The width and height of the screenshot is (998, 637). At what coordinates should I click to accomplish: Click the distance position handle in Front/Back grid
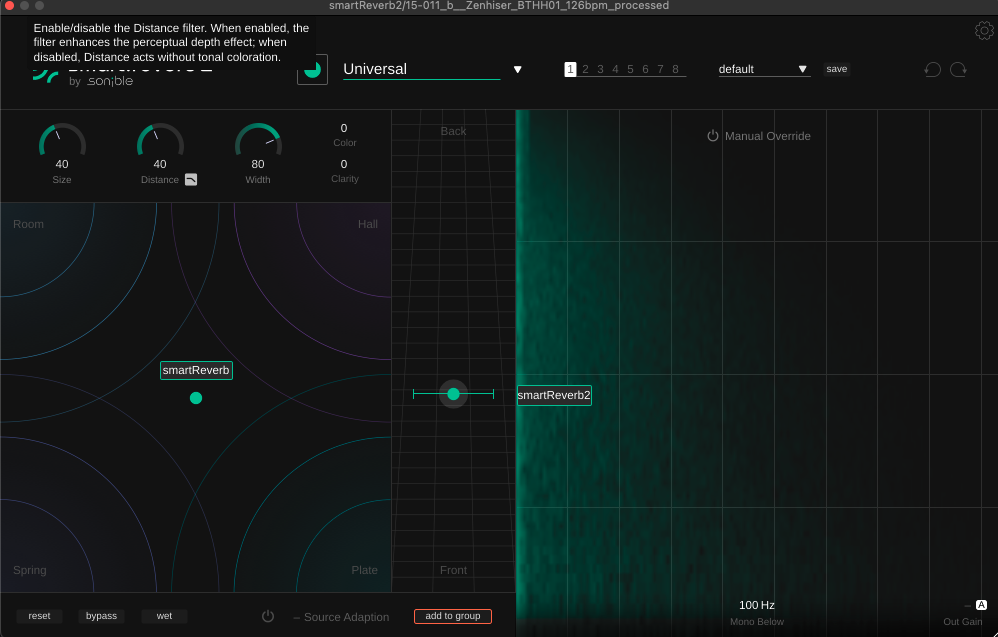click(453, 395)
